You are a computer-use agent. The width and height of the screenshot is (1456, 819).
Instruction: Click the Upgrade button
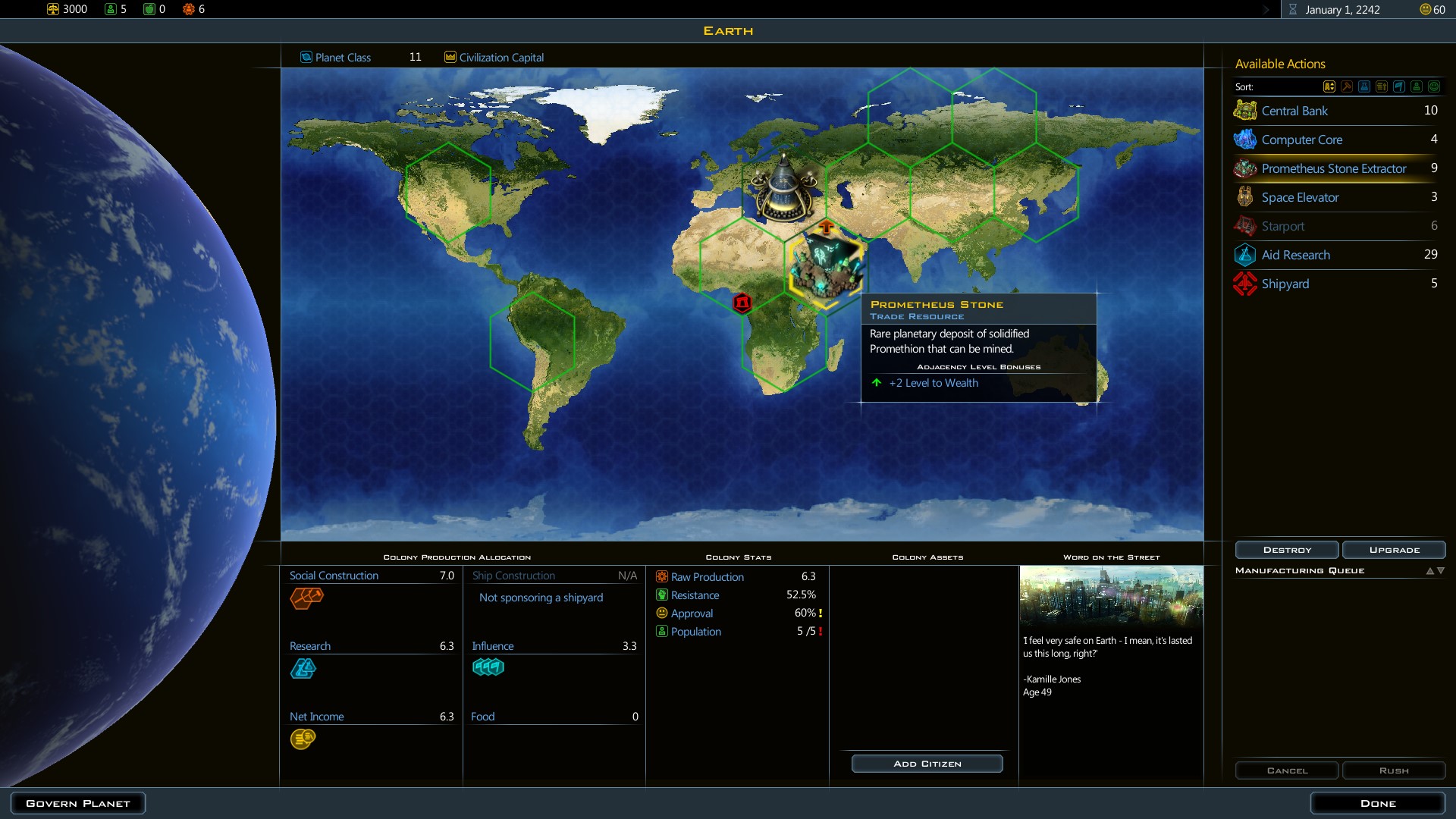tap(1394, 550)
